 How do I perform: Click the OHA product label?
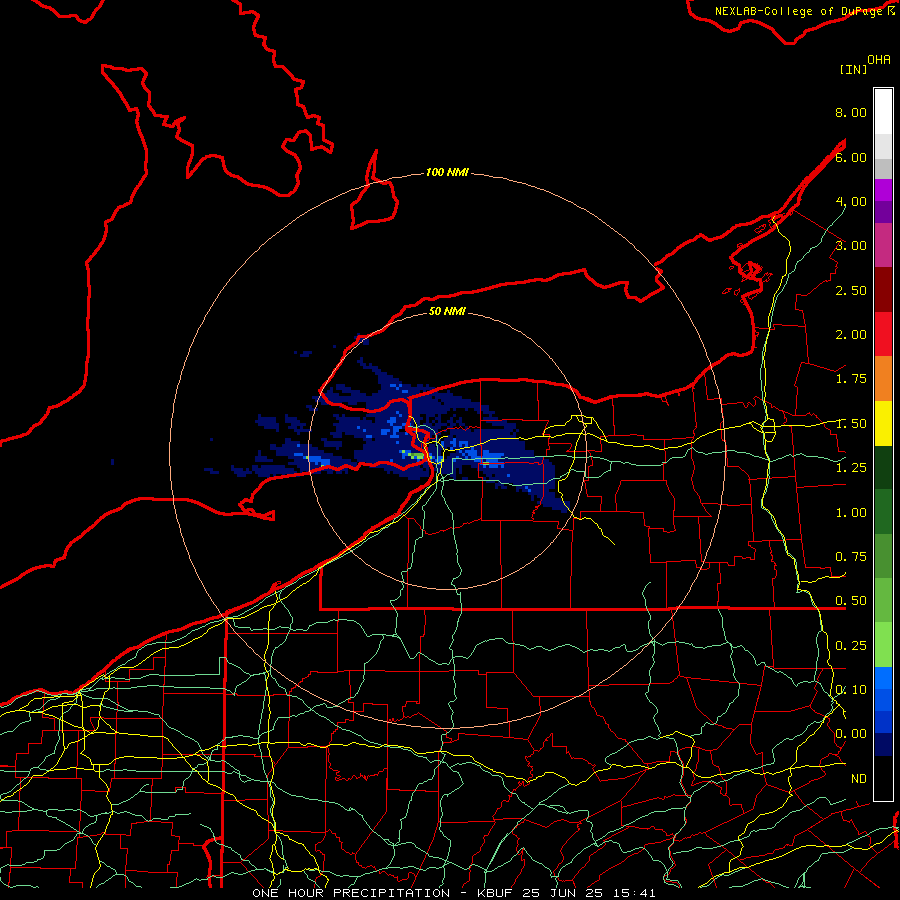(879, 60)
